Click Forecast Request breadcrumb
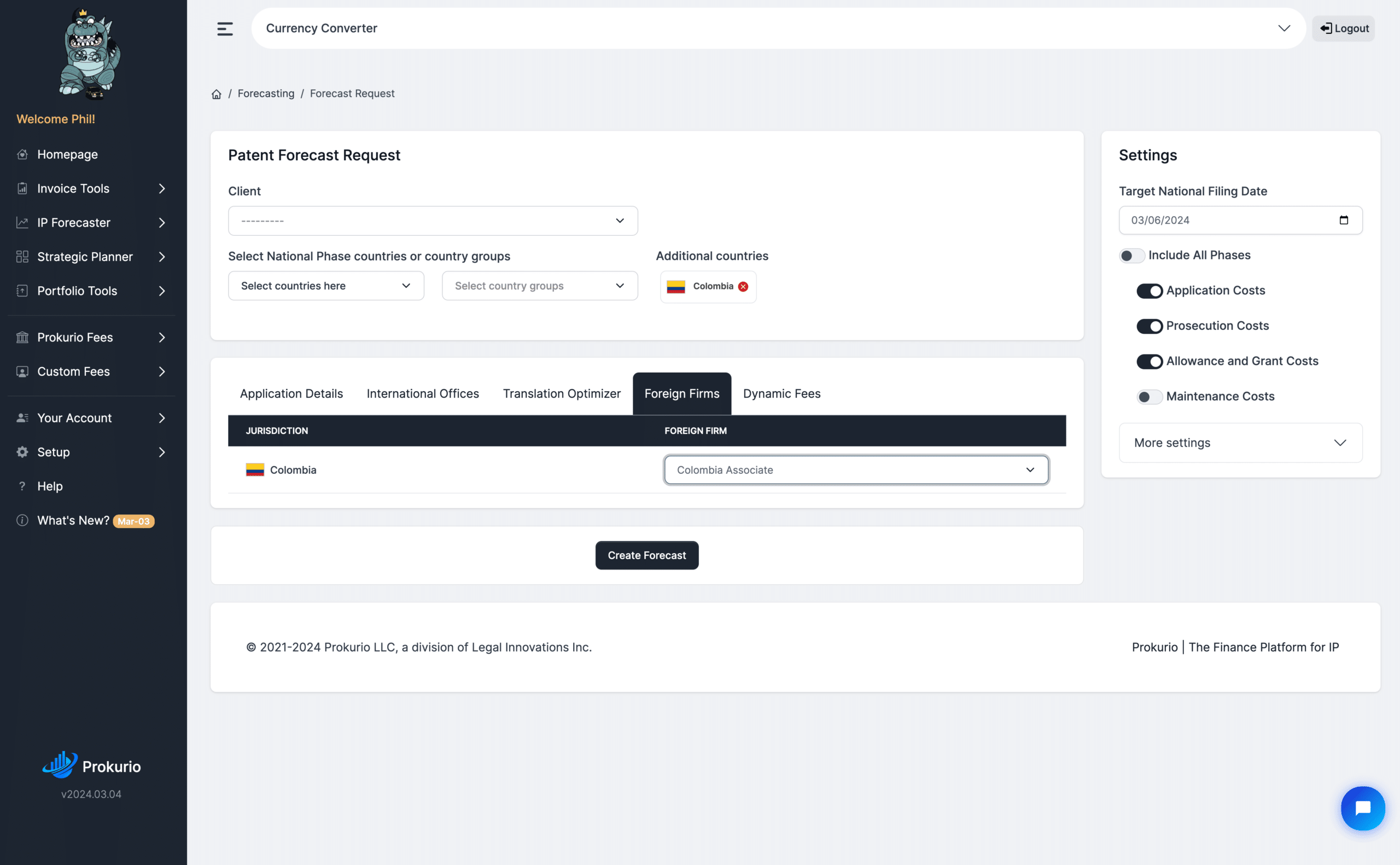 pos(352,94)
